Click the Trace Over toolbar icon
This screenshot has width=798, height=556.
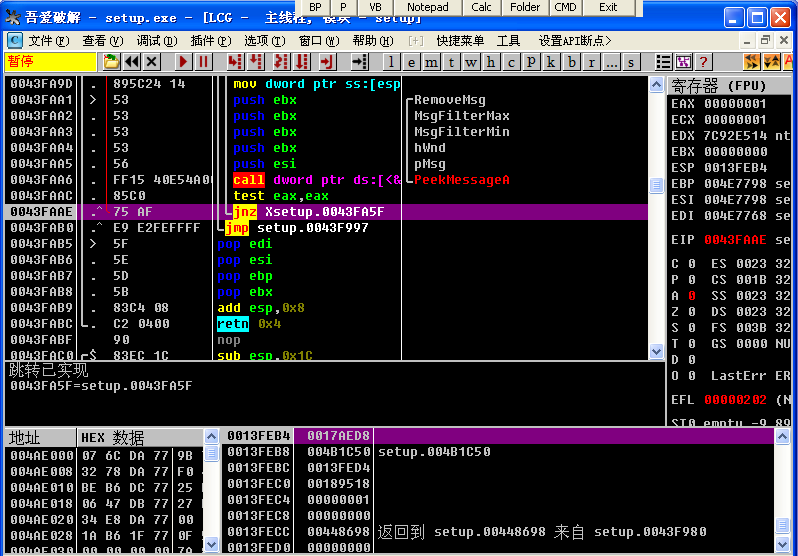[x=301, y=62]
